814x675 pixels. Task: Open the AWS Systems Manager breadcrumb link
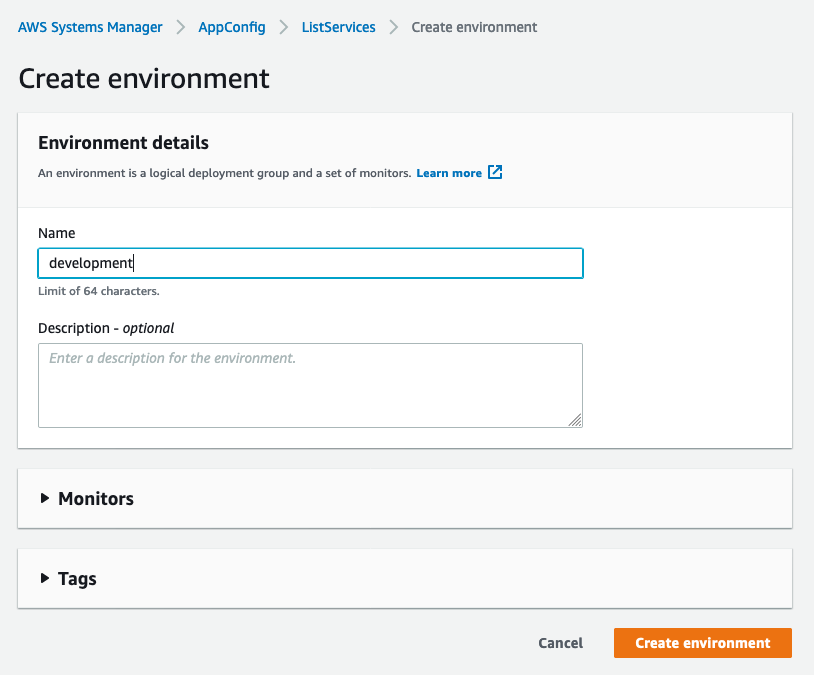[90, 27]
